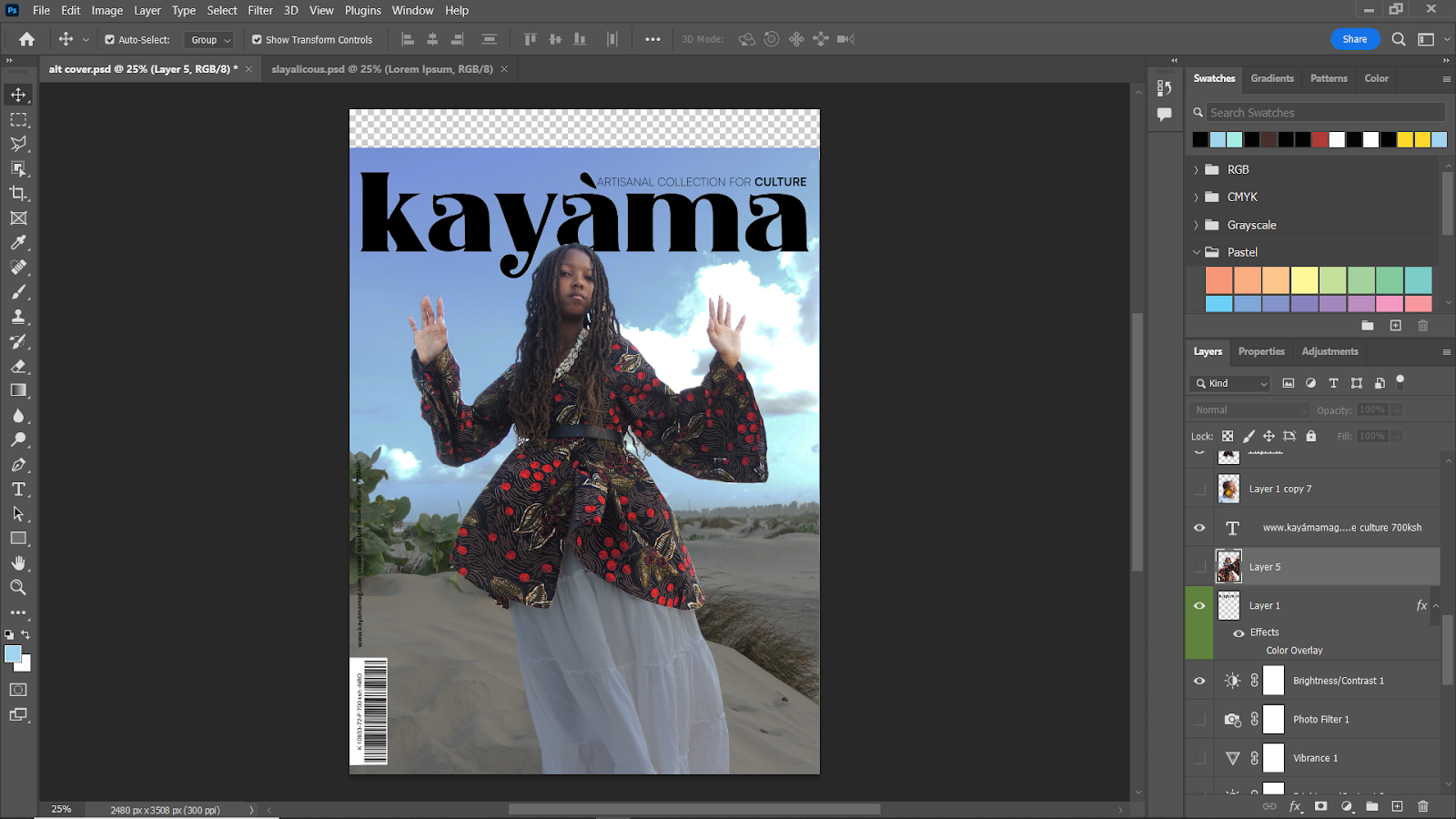
Task: Select the Brush tool
Action: click(x=18, y=292)
